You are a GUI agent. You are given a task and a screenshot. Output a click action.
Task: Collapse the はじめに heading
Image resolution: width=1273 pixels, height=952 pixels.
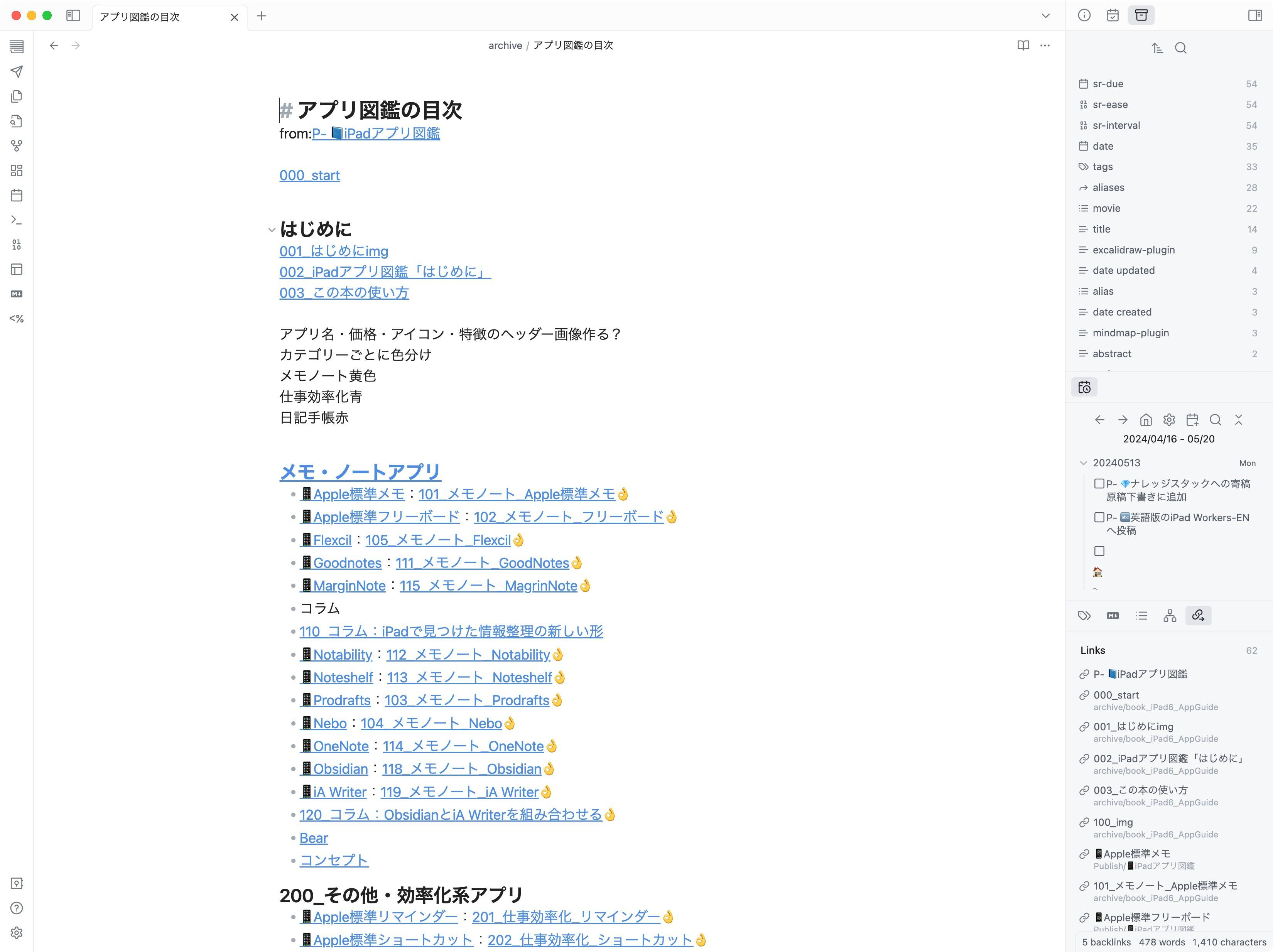[x=272, y=230]
